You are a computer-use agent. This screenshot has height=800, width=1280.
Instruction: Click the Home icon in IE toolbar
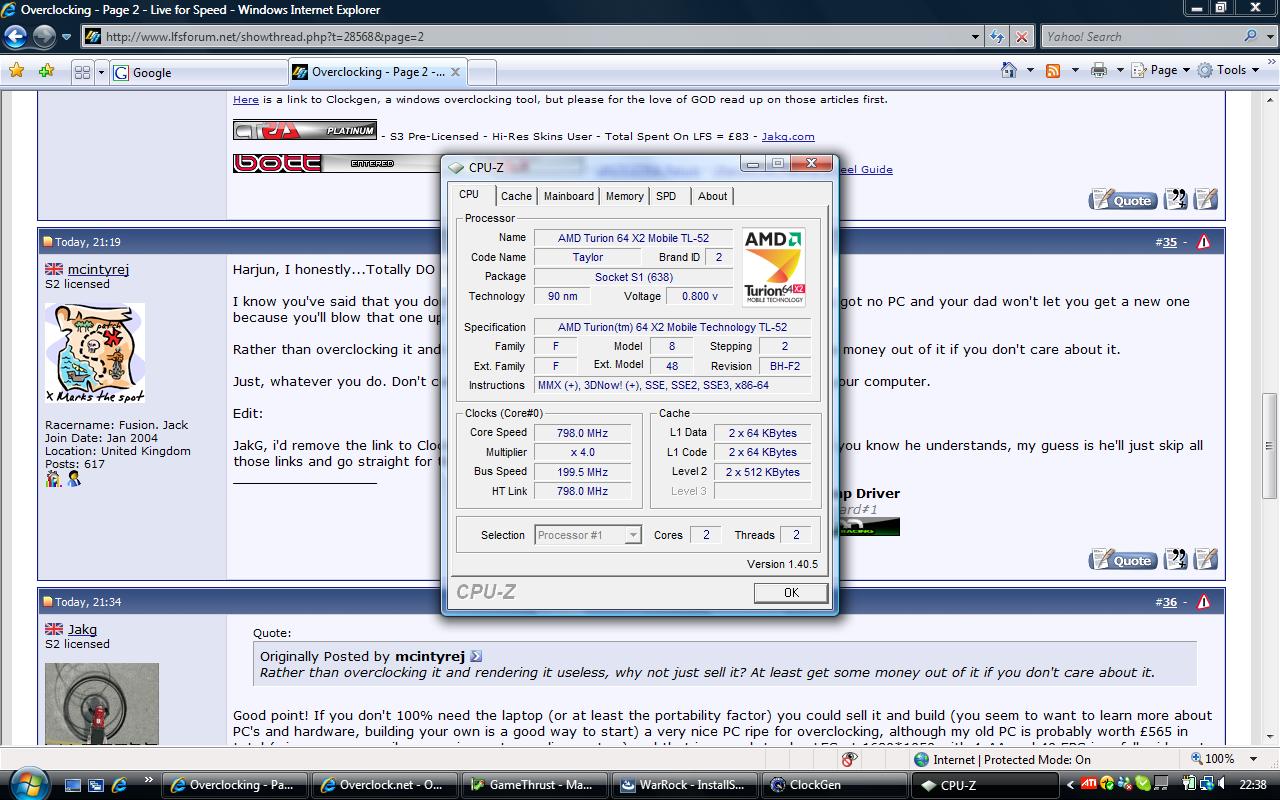tap(1010, 70)
